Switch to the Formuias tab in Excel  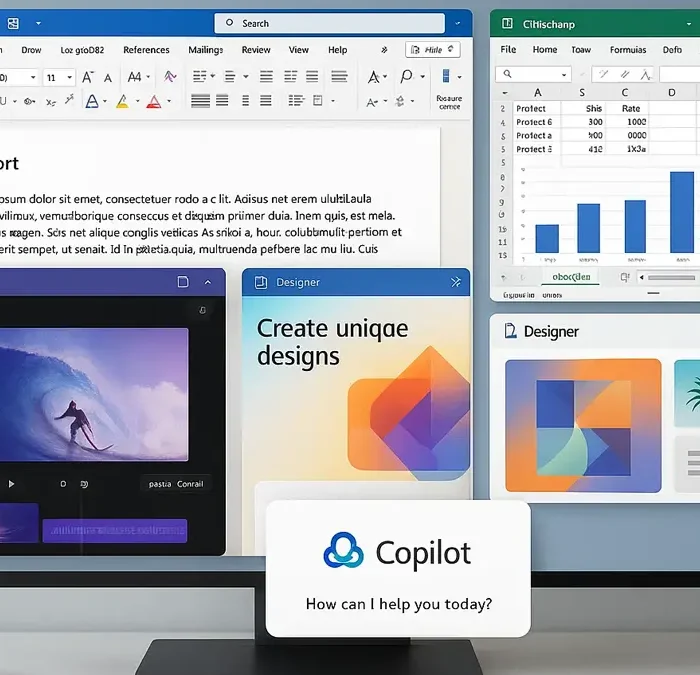point(628,50)
